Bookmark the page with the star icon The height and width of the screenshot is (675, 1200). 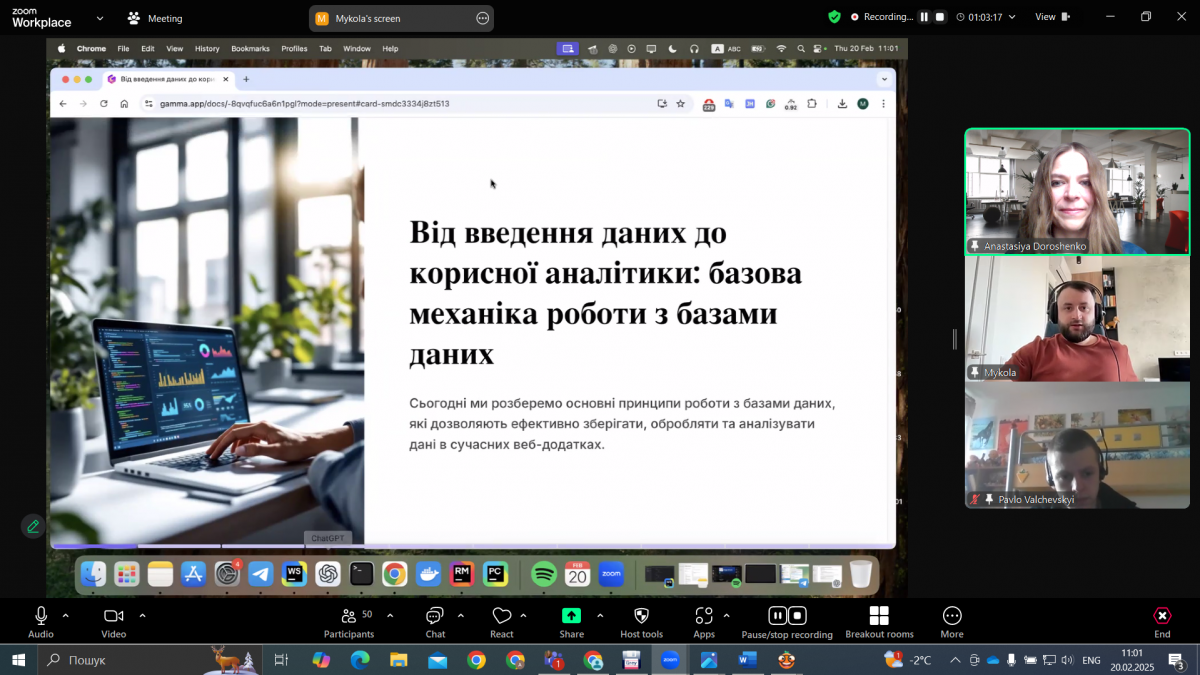[681, 103]
